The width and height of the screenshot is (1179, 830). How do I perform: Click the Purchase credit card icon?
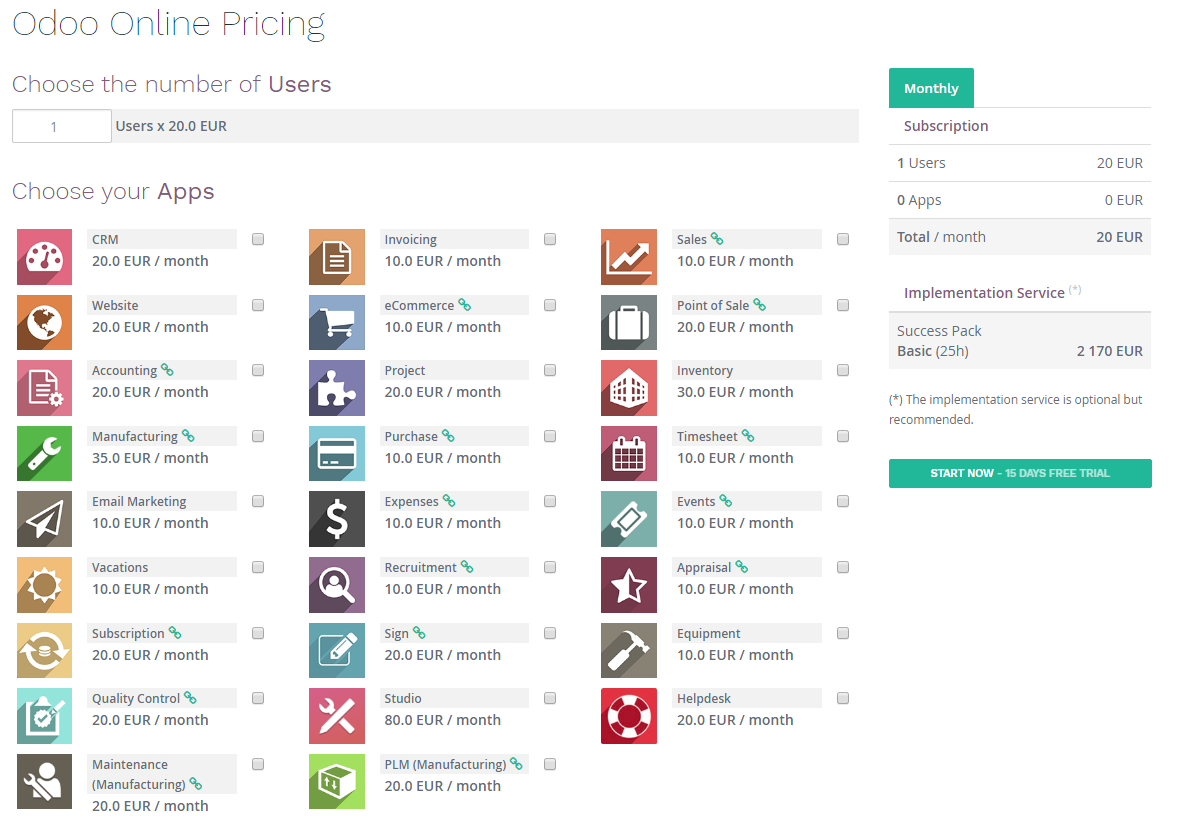[x=337, y=453]
